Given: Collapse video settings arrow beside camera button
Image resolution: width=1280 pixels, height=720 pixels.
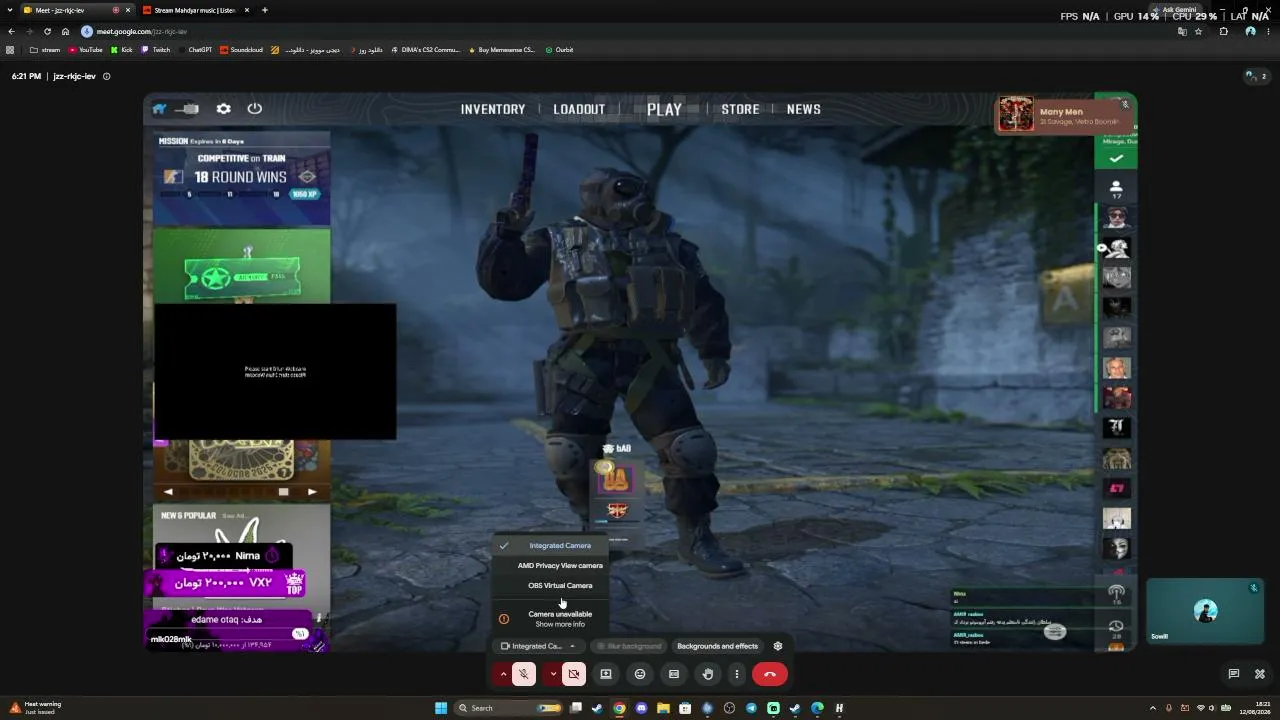Looking at the screenshot, I should click(x=553, y=674).
